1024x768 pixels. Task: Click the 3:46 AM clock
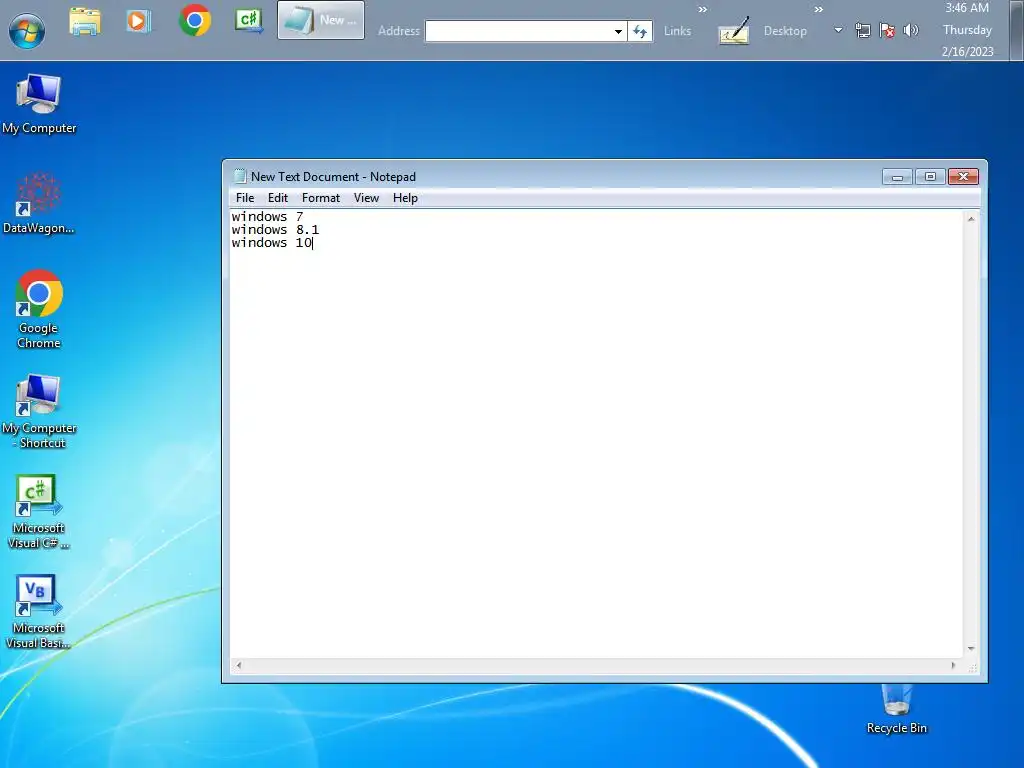point(967,8)
